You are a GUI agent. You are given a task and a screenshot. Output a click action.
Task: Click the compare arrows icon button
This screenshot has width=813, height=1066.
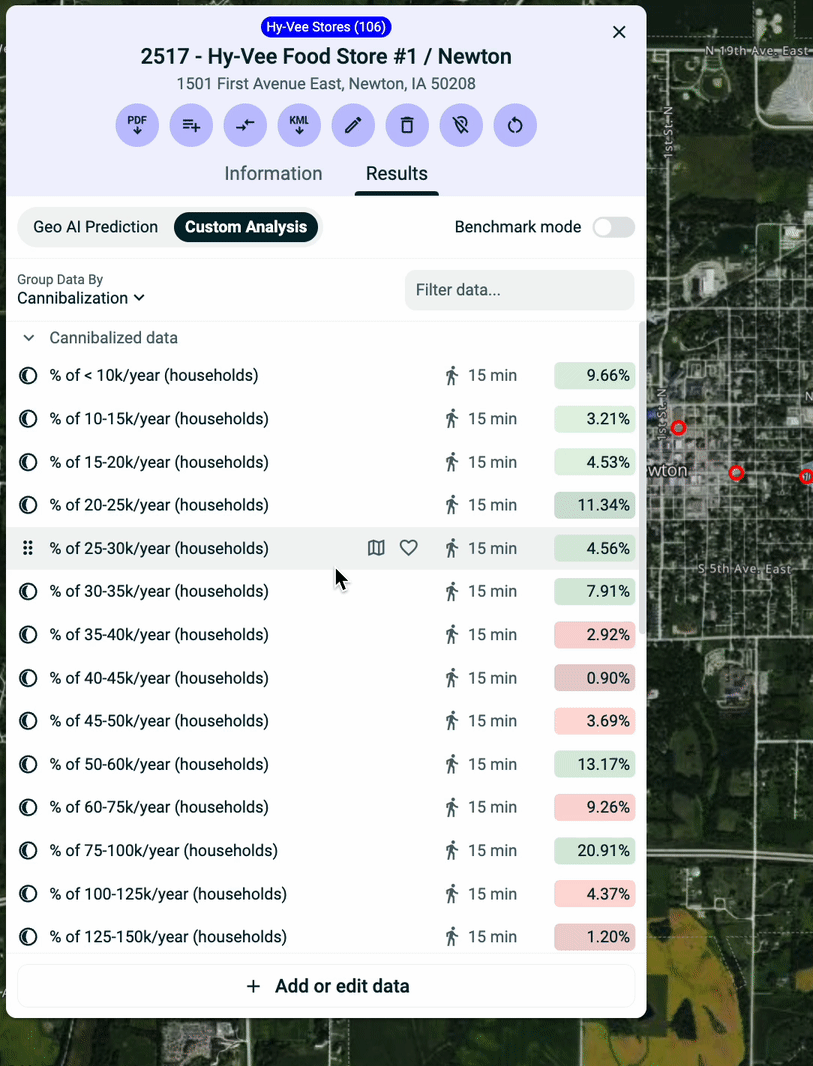(x=245, y=125)
